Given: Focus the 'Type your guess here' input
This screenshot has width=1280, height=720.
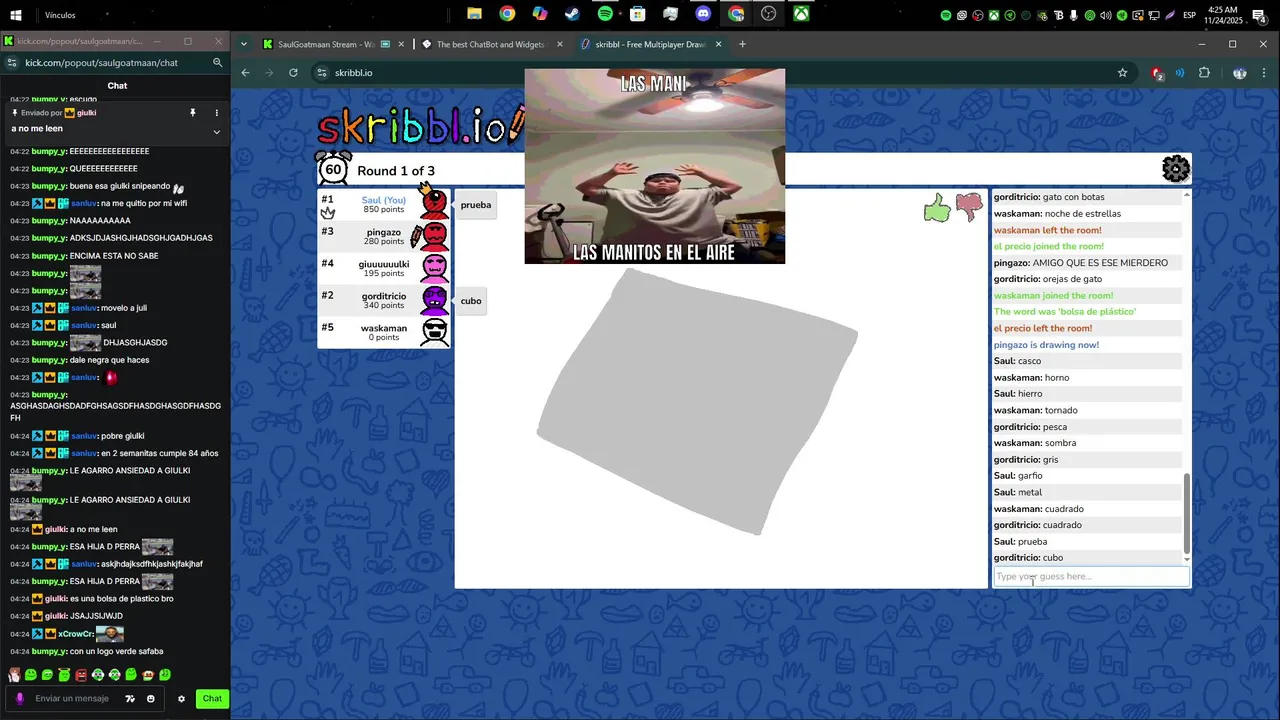Looking at the screenshot, I should click(x=1091, y=576).
